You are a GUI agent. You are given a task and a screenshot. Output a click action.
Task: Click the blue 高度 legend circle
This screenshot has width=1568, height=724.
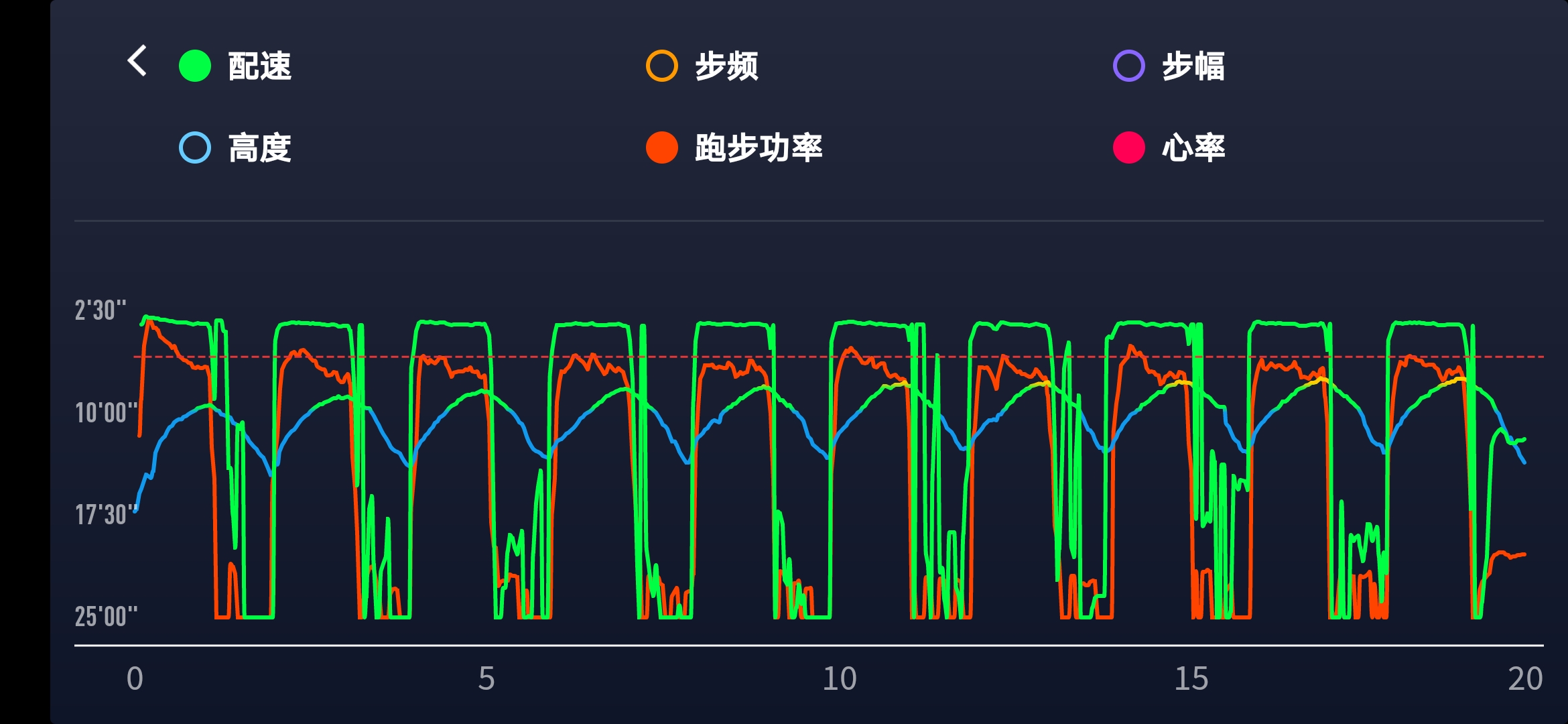[x=194, y=147]
